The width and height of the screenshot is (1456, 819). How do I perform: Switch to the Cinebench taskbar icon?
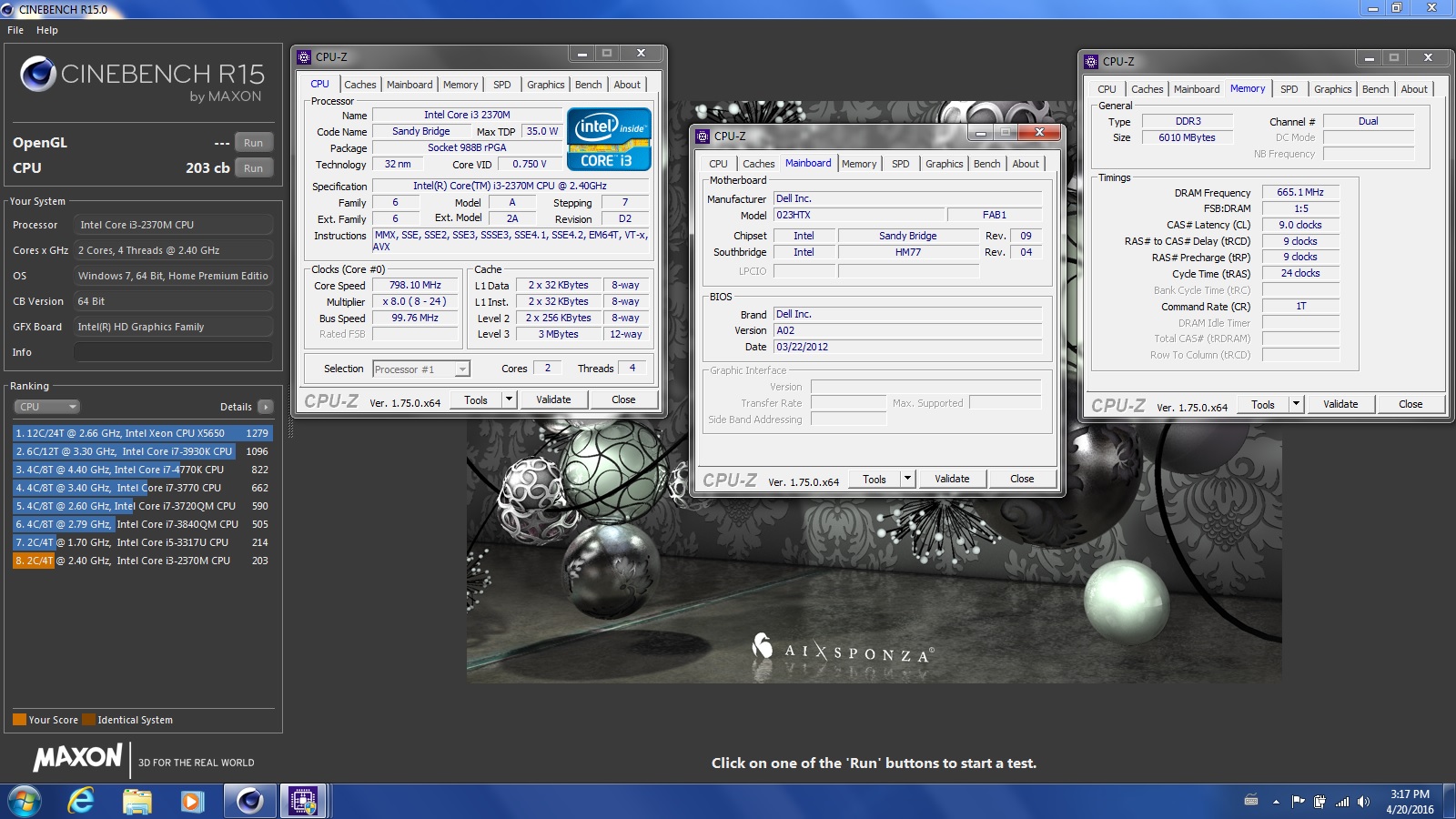click(x=248, y=801)
